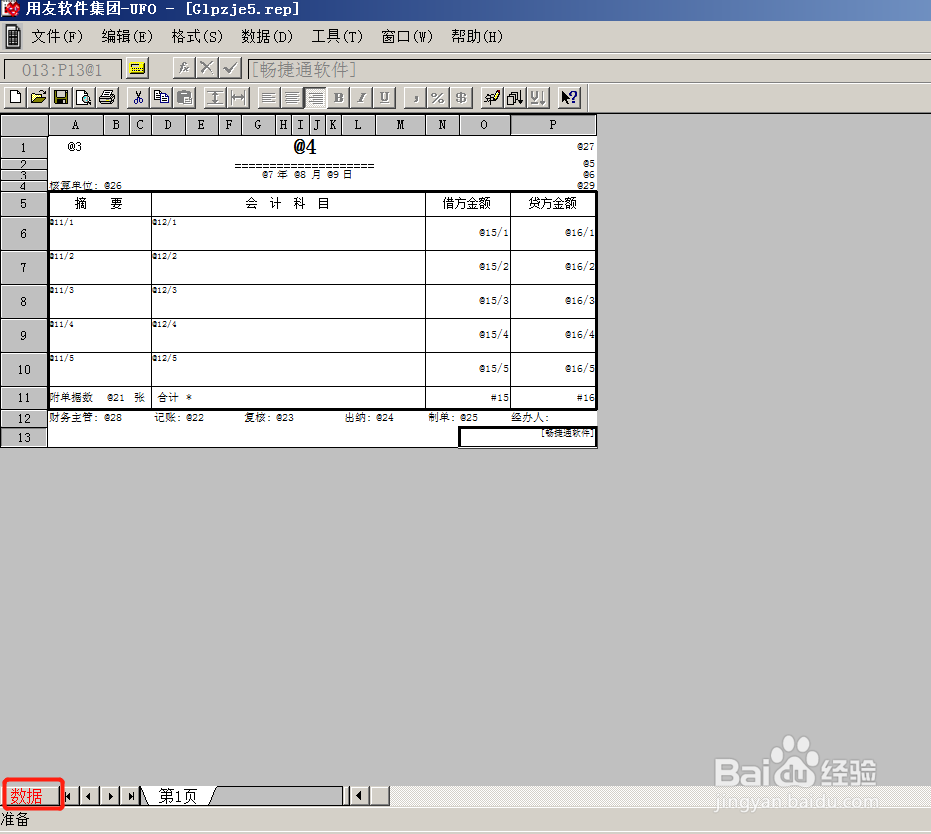931x834 pixels.
Task: Click the 合计 * cell
Action: coord(289,398)
